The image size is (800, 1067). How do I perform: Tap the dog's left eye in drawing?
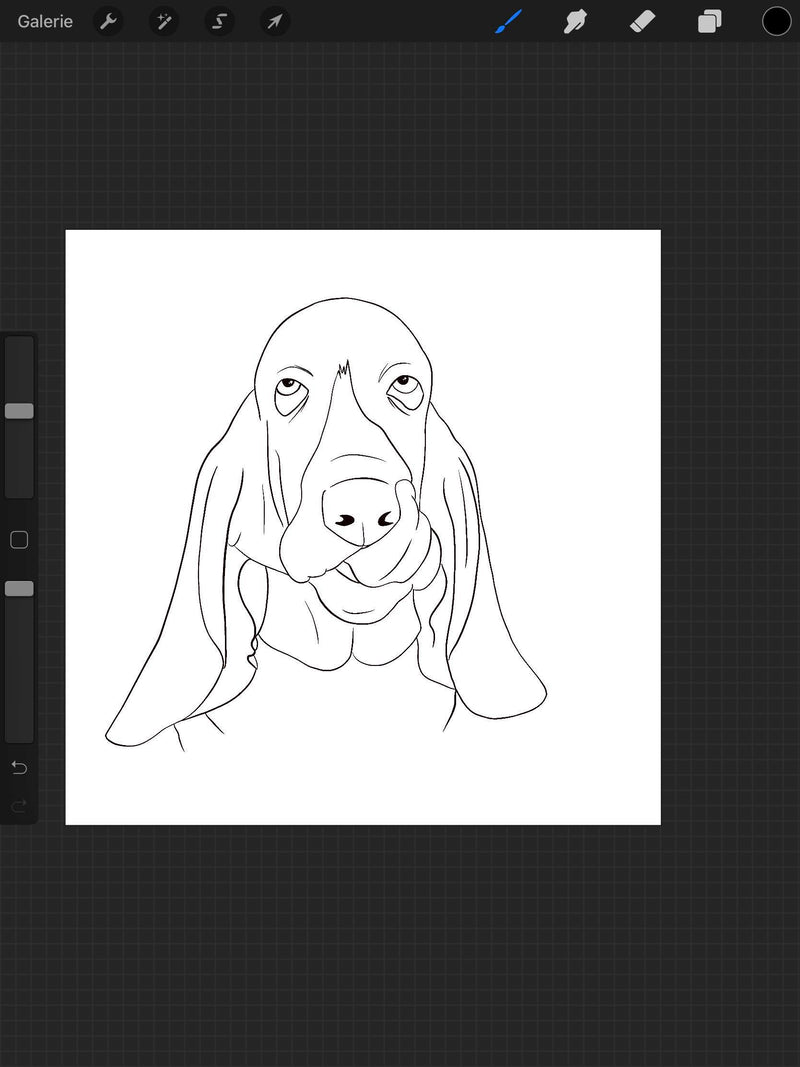point(288,385)
